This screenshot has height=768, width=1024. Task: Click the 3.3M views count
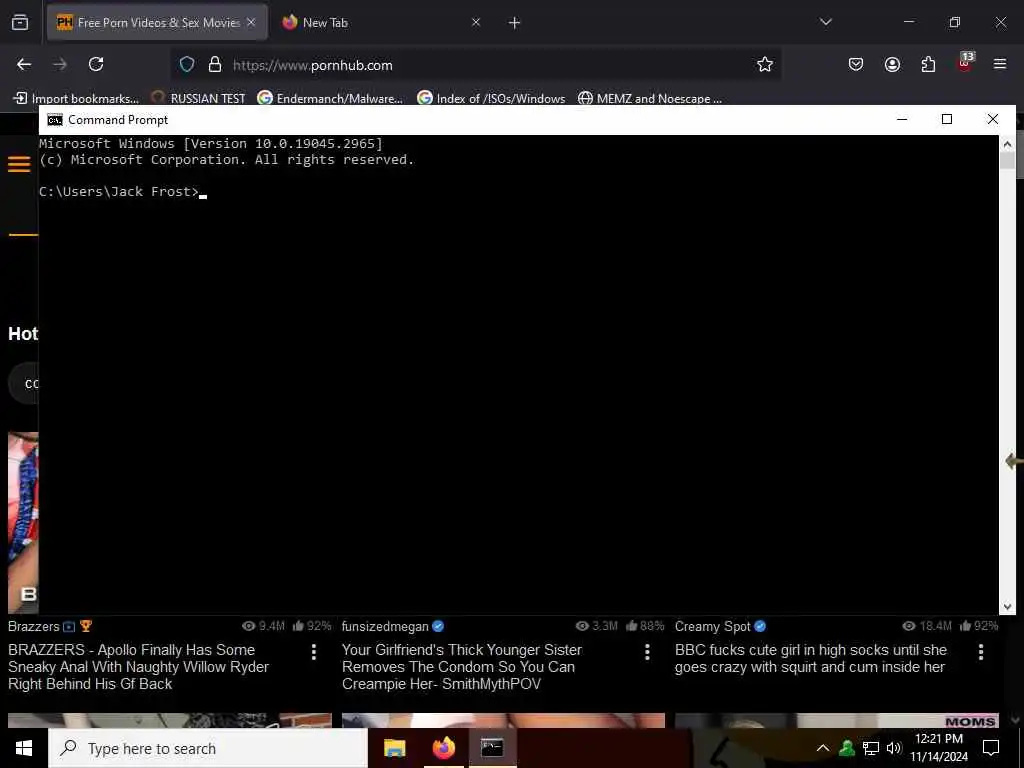(604, 626)
